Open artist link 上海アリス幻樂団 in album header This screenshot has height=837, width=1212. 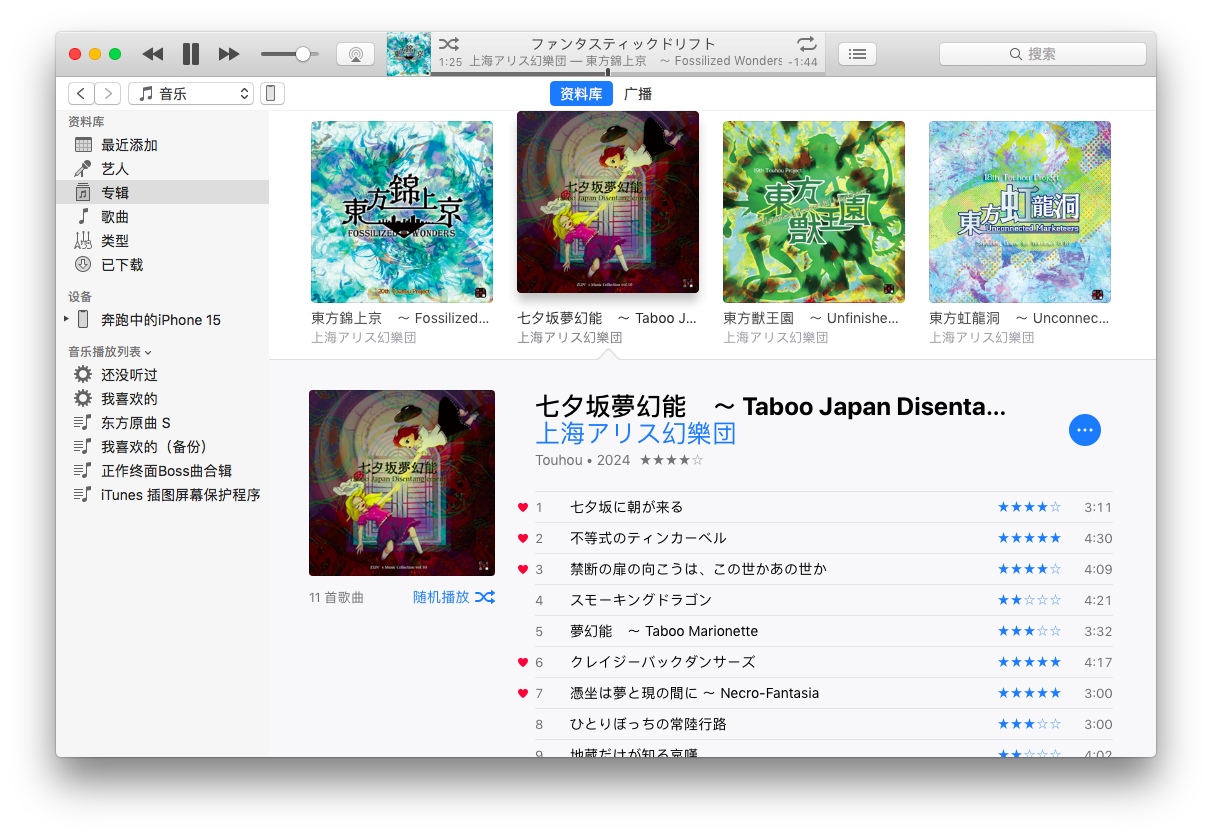pos(636,433)
